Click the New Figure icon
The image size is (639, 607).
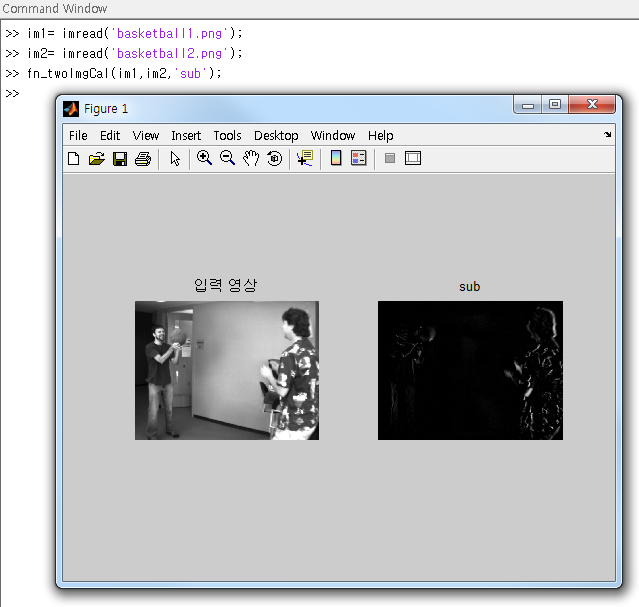(x=73, y=159)
